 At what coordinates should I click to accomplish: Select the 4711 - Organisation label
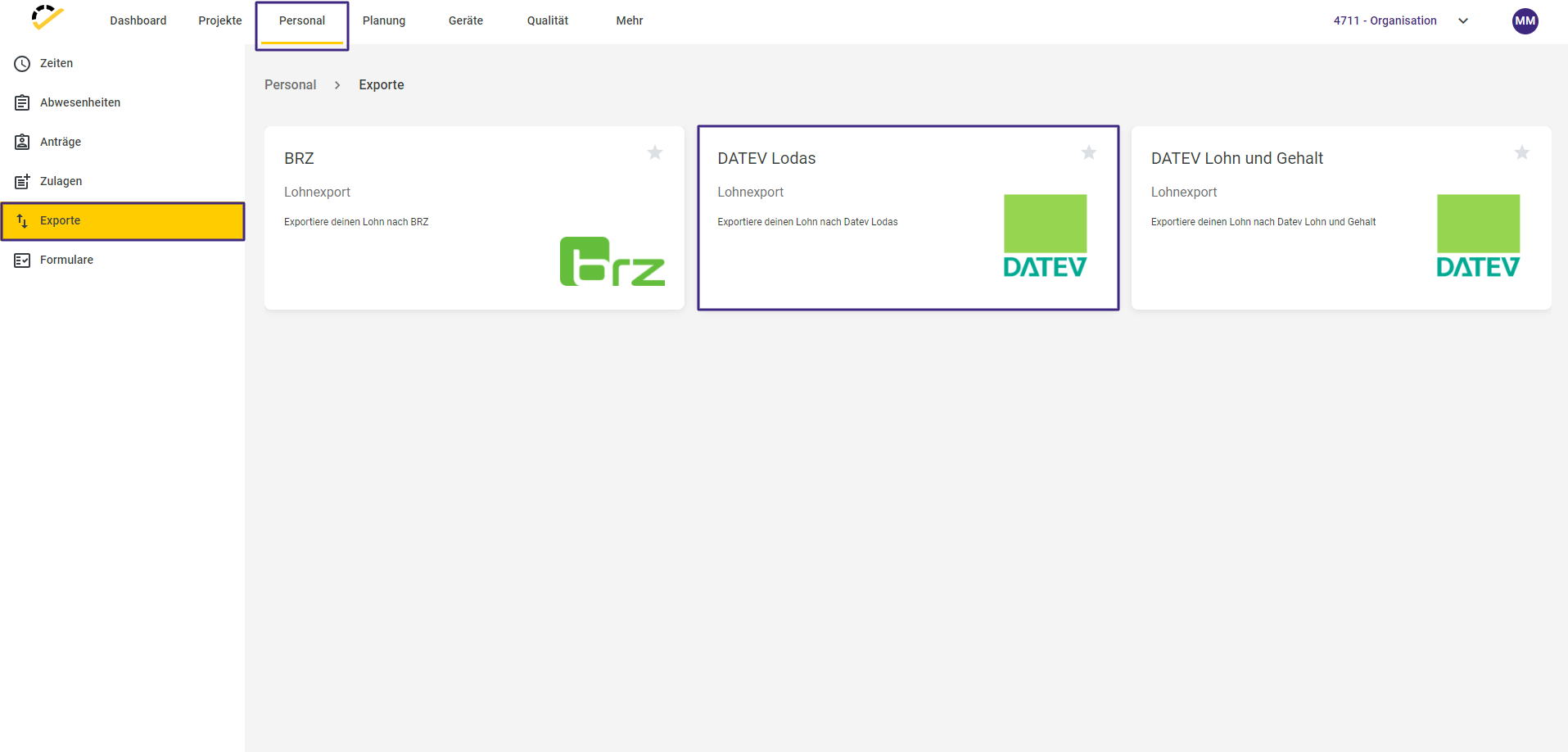pos(1385,20)
